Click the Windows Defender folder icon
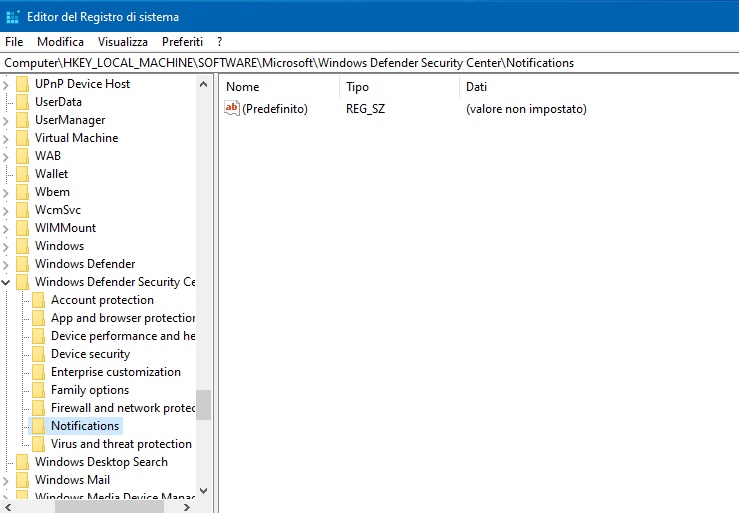 tap(23, 264)
